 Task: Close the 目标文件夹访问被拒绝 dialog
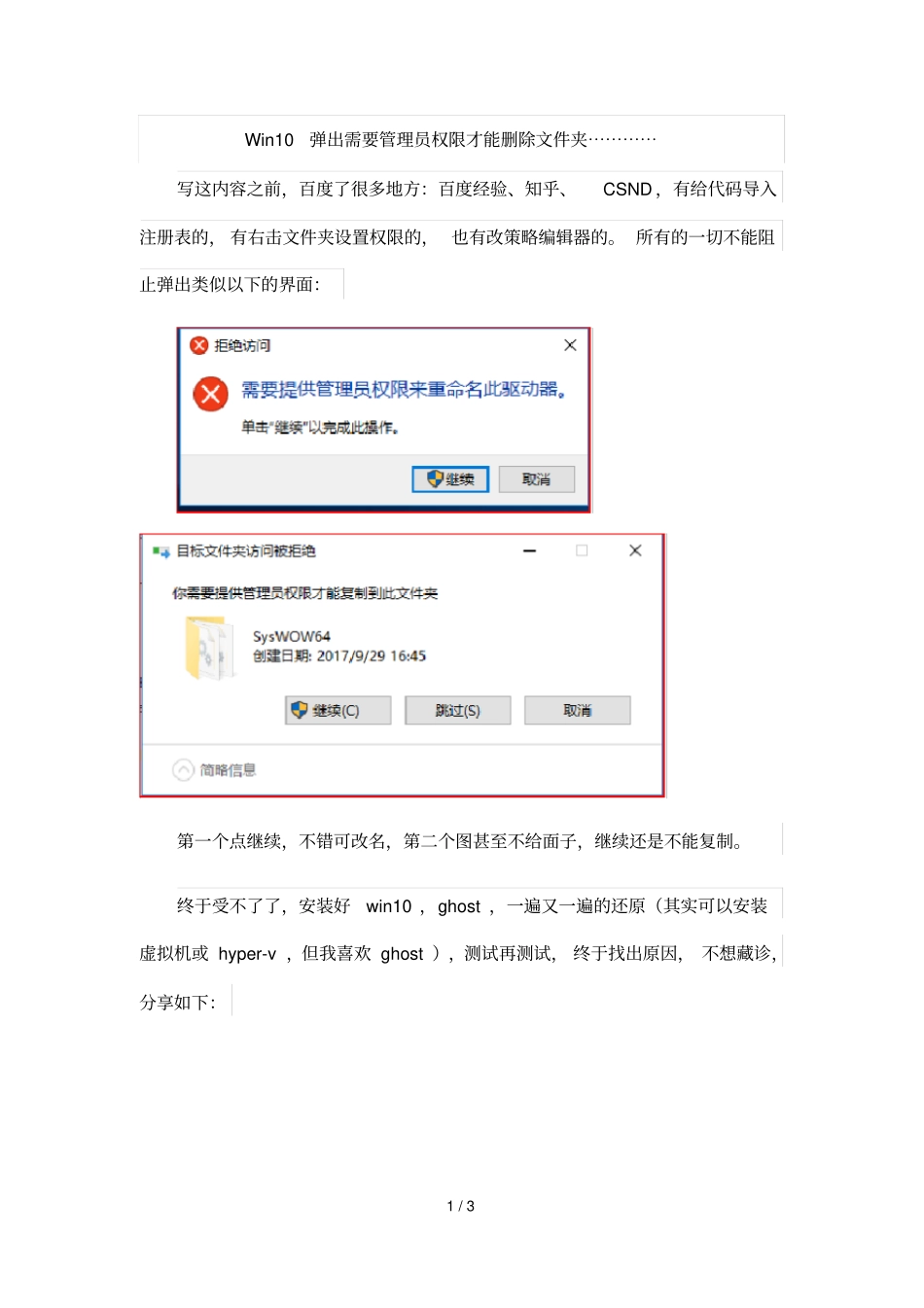635,550
